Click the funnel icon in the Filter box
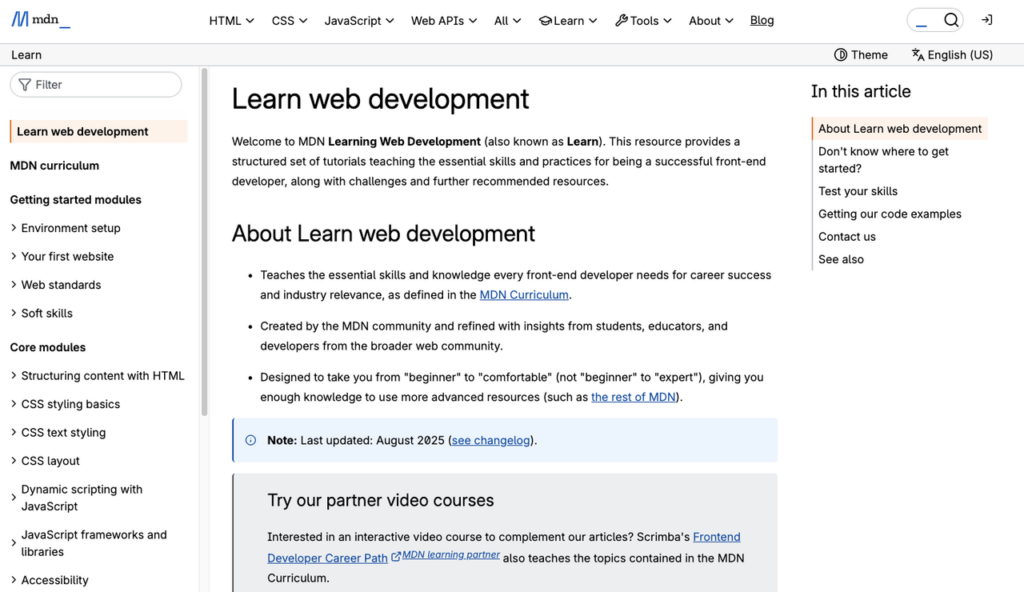The height and width of the screenshot is (592, 1024). (x=23, y=85)
